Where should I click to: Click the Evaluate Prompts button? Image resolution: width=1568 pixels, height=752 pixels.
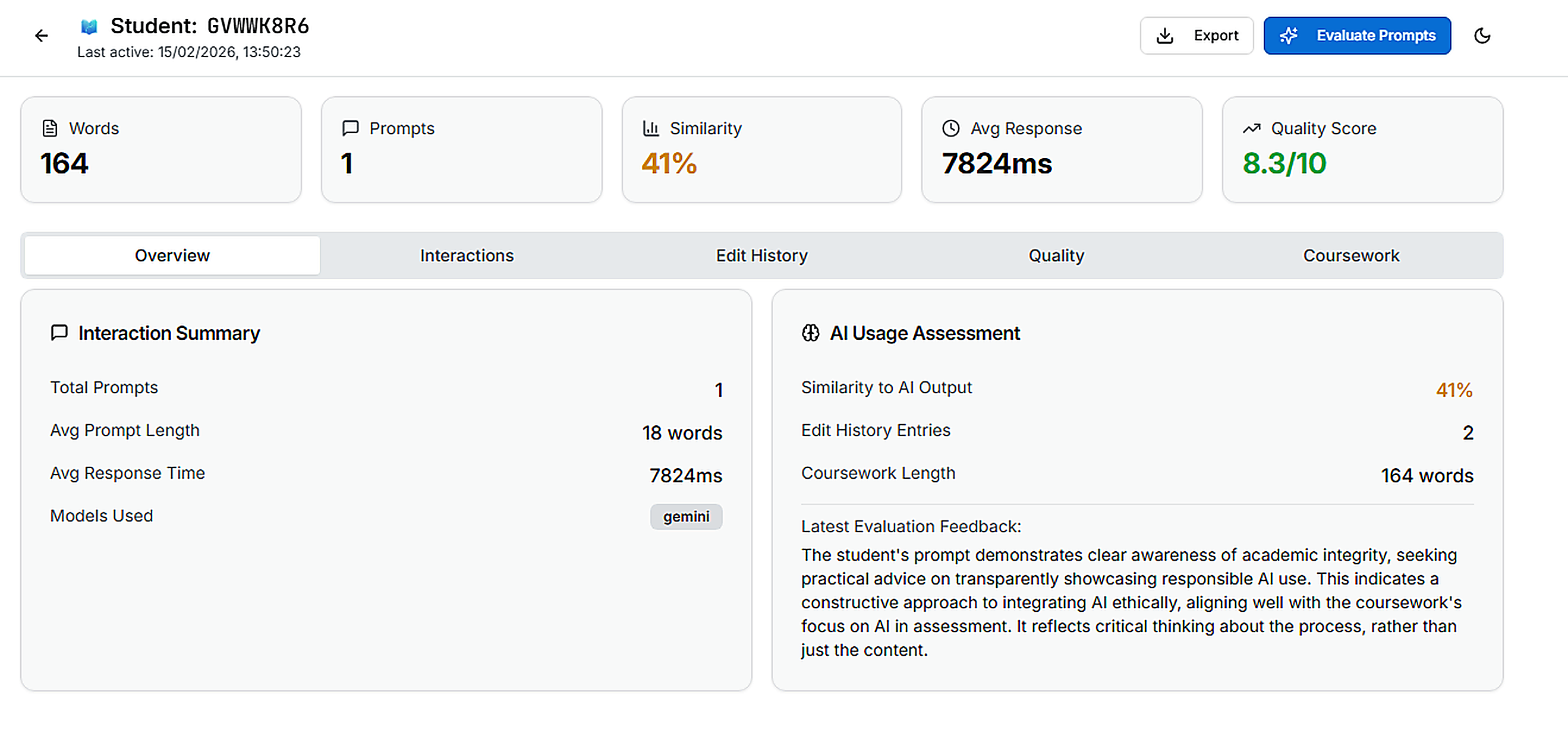click(1357, 36)
